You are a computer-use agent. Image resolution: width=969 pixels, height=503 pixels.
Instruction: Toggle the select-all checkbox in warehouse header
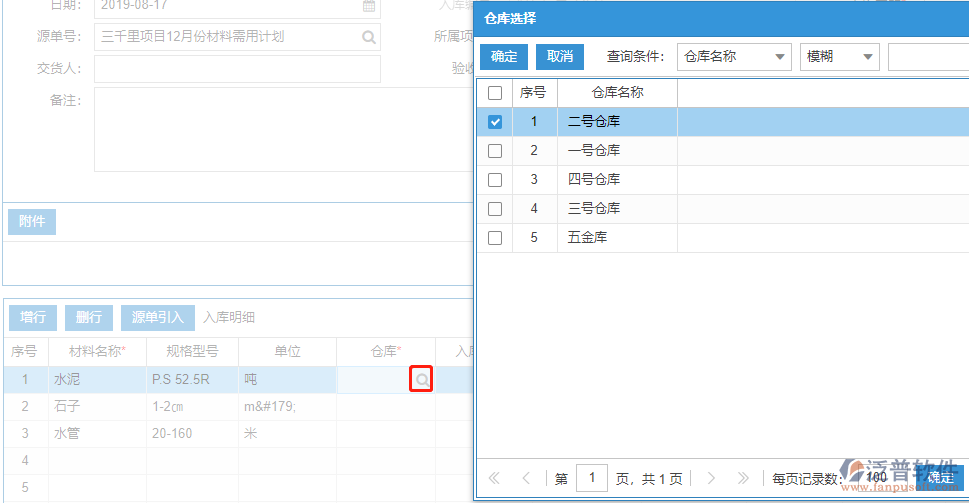click(x=494, y=93)
